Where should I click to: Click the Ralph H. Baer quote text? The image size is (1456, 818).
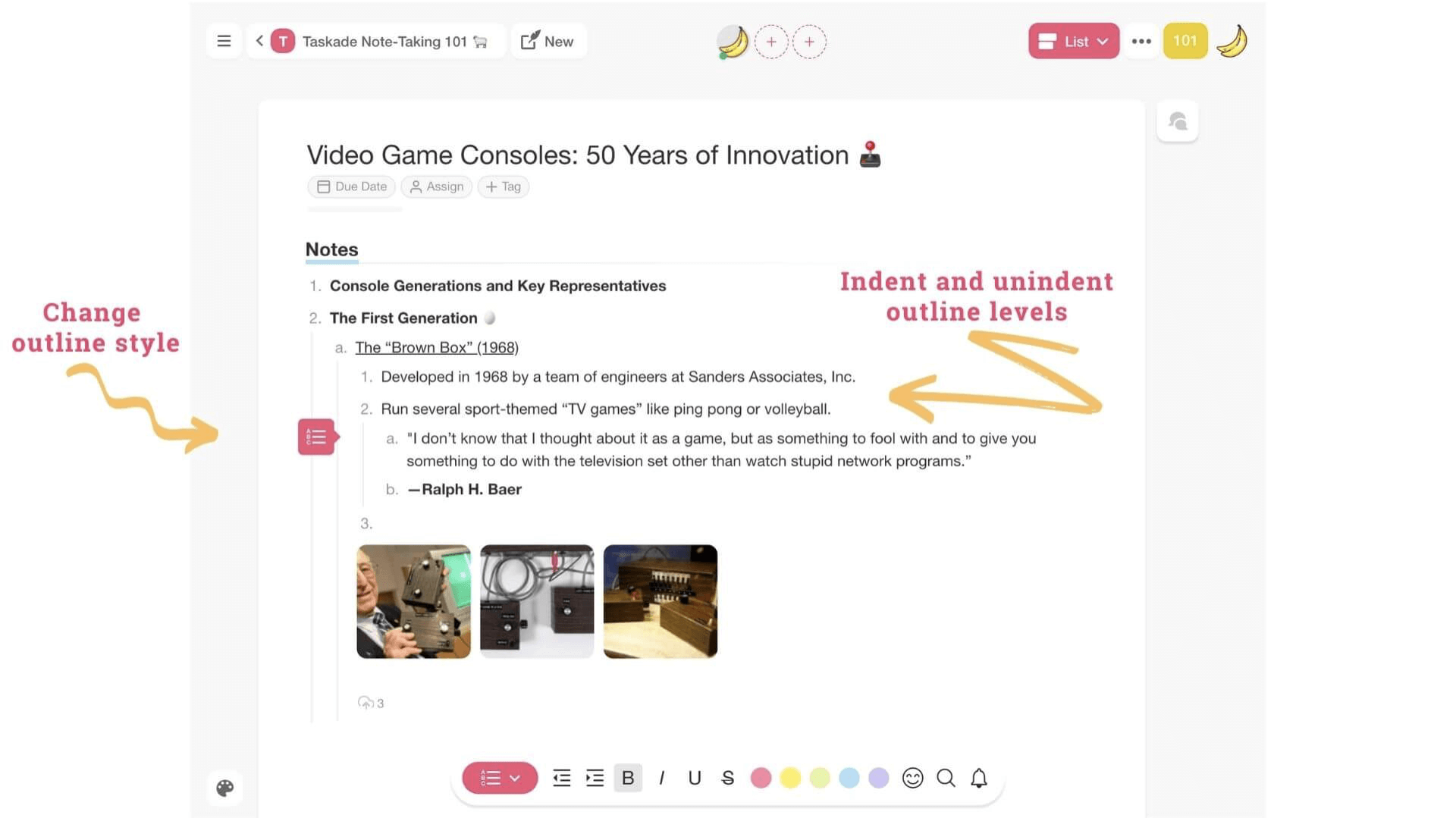click(720, 450)
